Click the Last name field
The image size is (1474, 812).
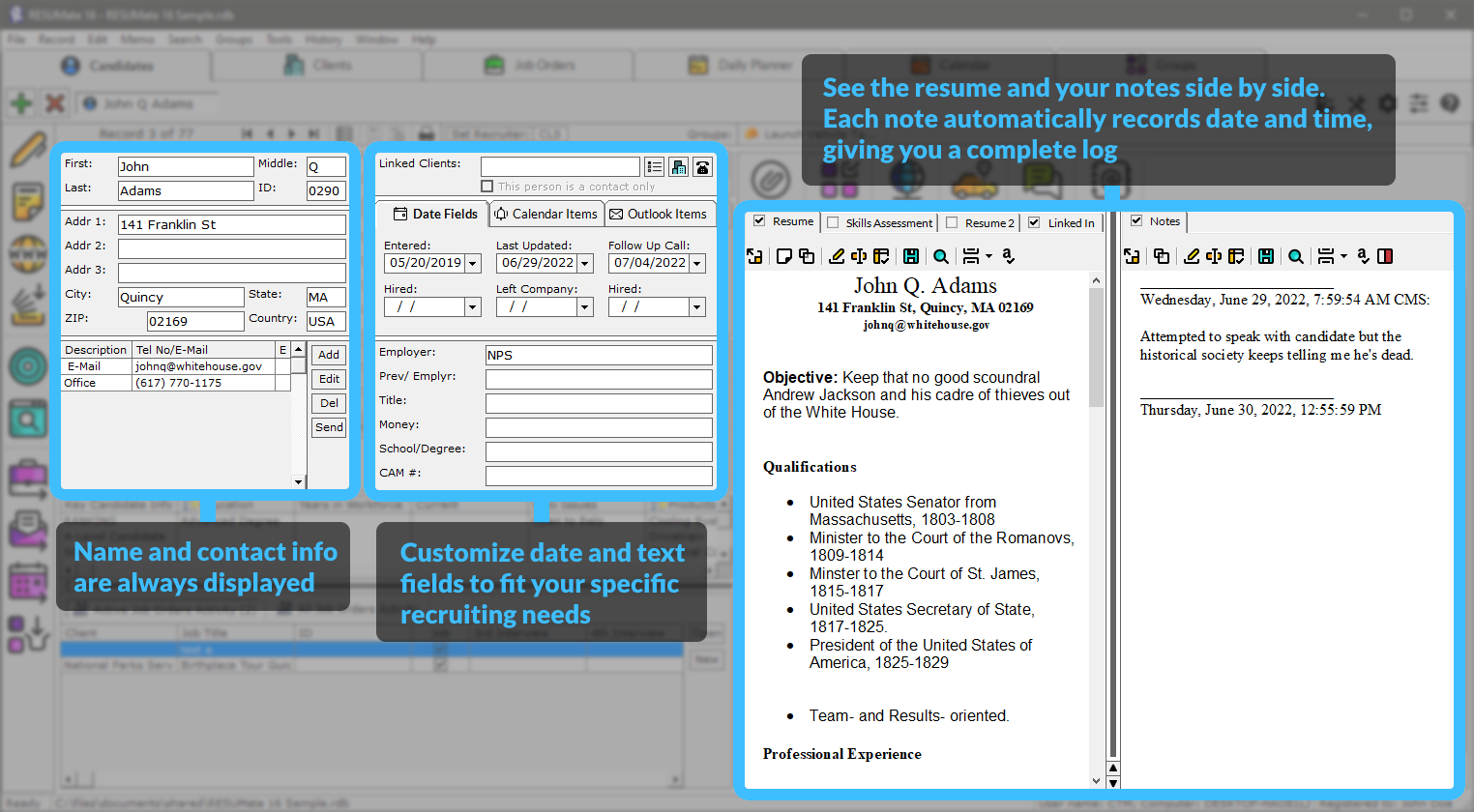point(186,190)
